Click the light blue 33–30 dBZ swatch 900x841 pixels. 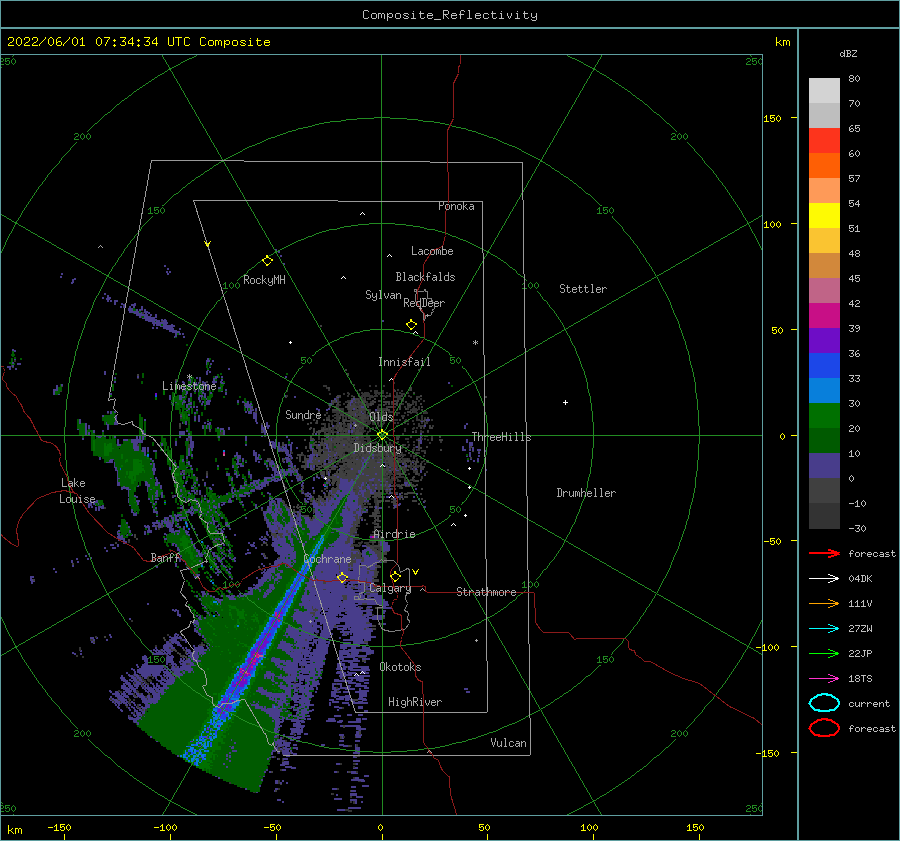tap(824, 391)
